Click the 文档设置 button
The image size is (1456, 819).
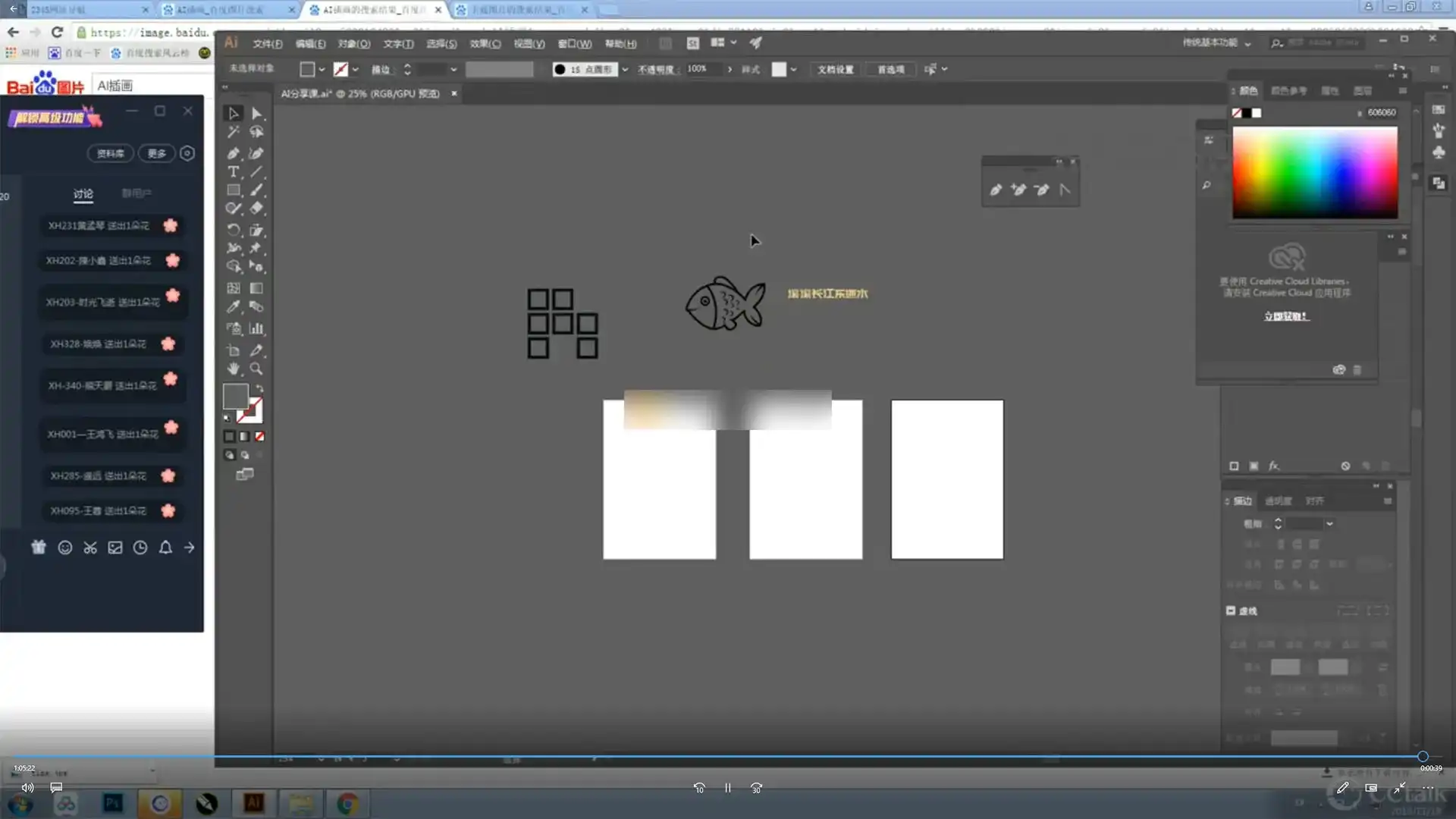tap(835, 69)
